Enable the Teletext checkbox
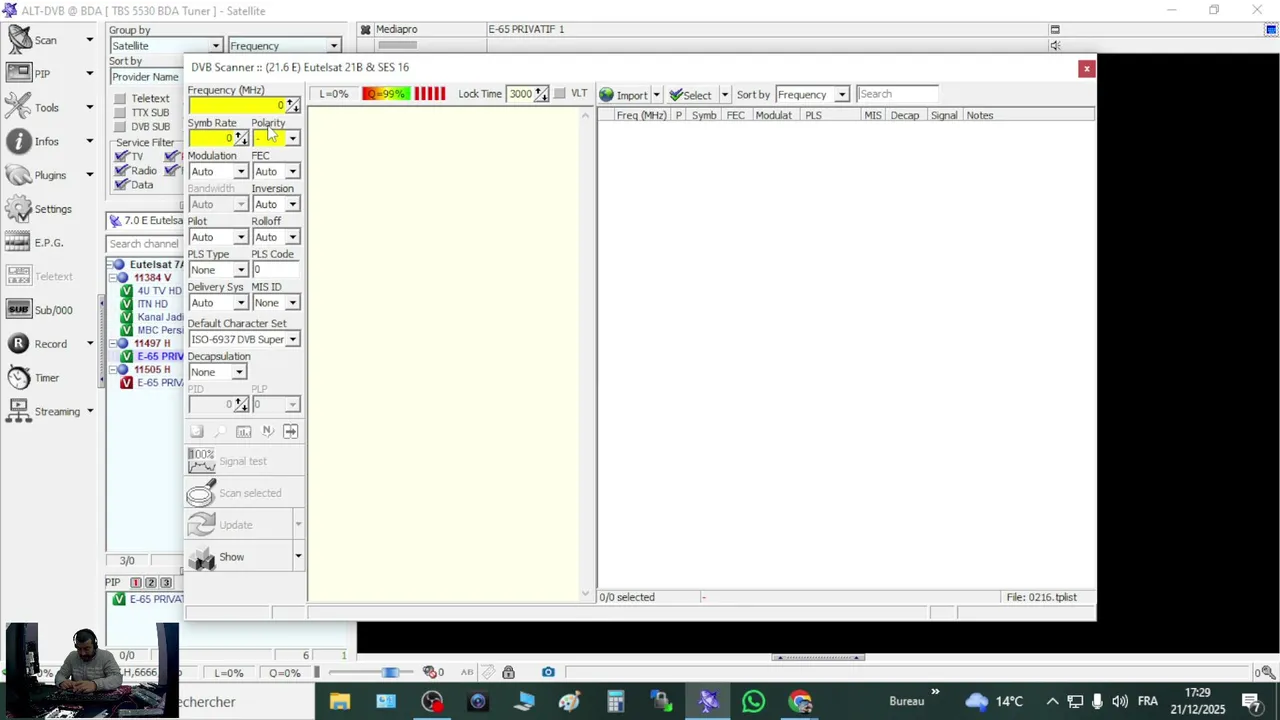Image resolution: width=1280 pixels, height=720 pixels. (120, 98)
